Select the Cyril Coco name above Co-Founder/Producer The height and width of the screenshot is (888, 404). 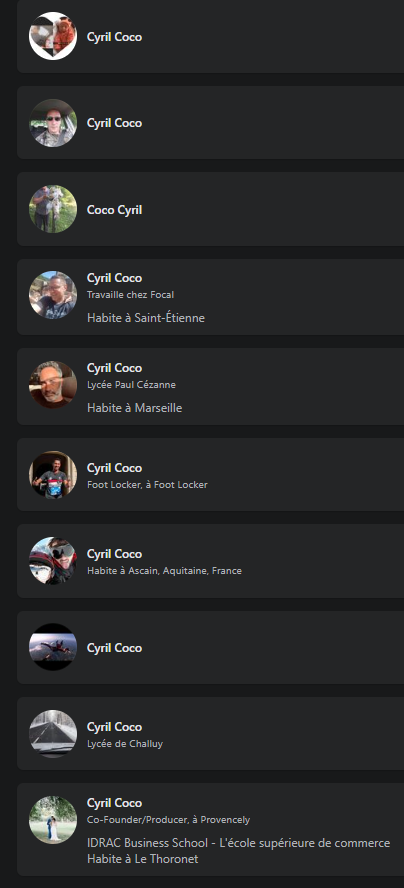(114, 802)
